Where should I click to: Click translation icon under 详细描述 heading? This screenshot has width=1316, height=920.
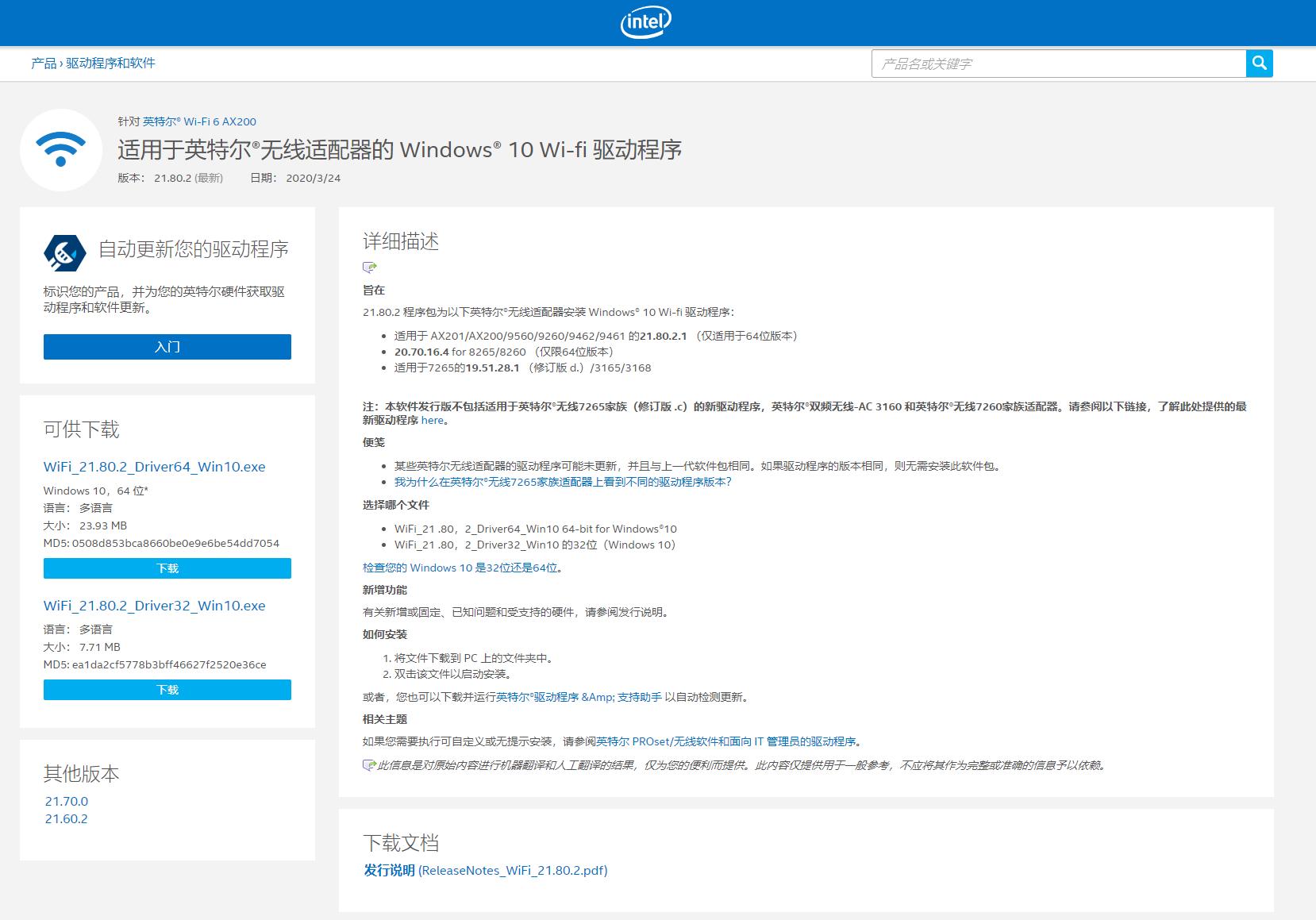(369, 268)
